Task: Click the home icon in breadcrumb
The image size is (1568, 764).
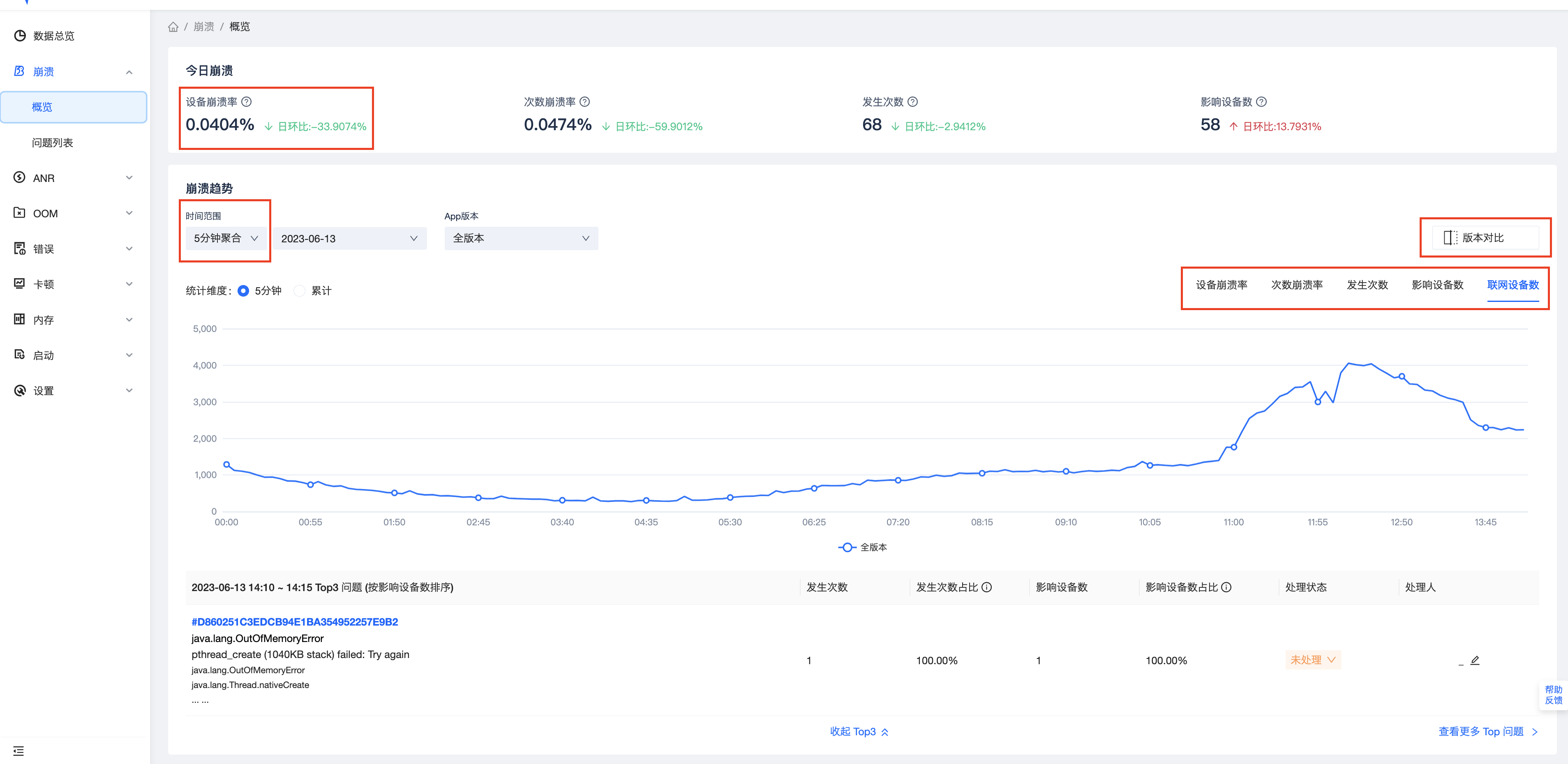Action: (x=173, y=27)
